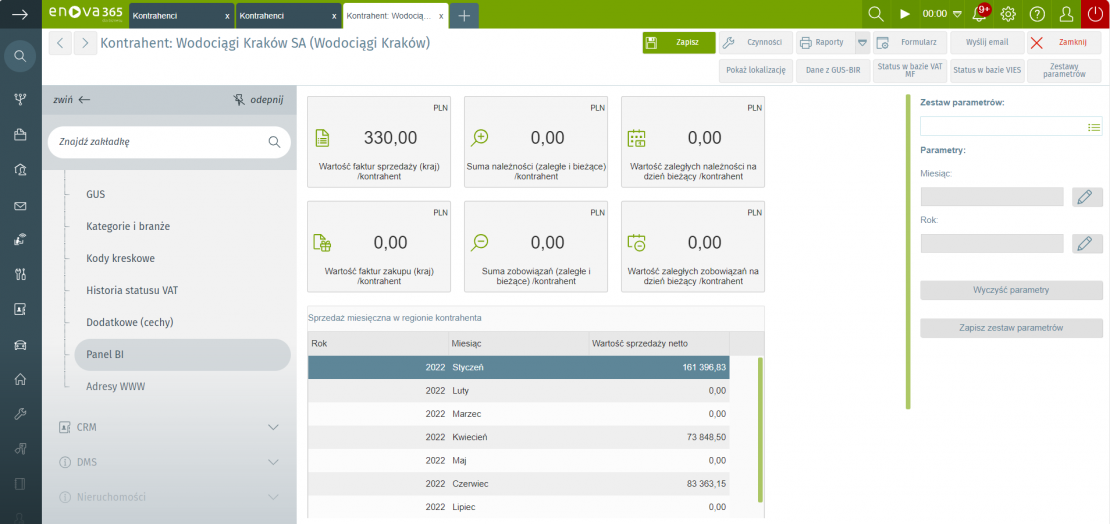Open the envelope icon in left sidebar

click(x=20, y=206)
